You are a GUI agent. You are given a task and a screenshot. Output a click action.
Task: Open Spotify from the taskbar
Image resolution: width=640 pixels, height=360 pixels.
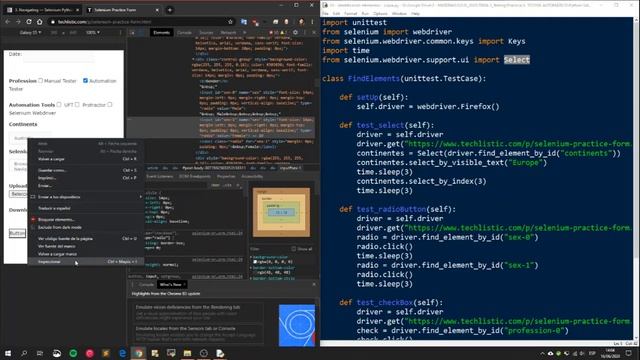coord(73,353)
